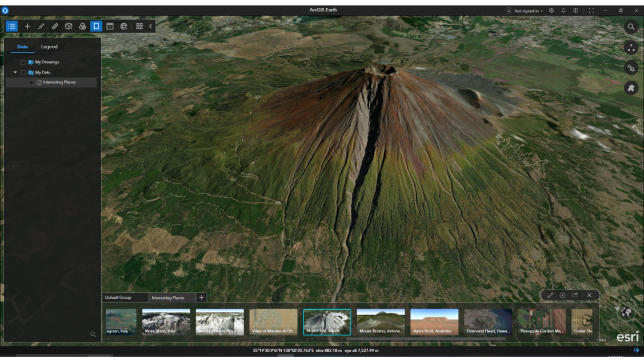Open the Villas of Manabe Al Oh... bookmark thumbnail
The image size is (644, 363).
click(273, 322)
